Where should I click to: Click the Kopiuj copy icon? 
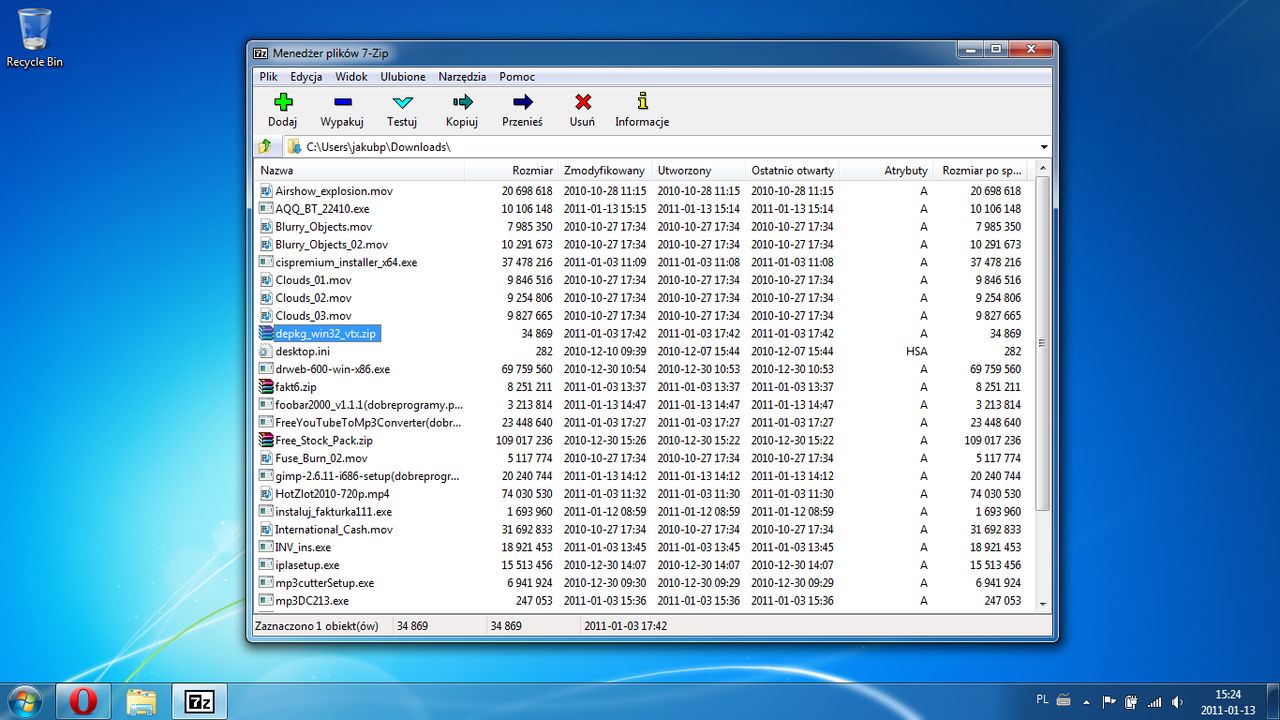pyautogui.click(x=462, y=102)
